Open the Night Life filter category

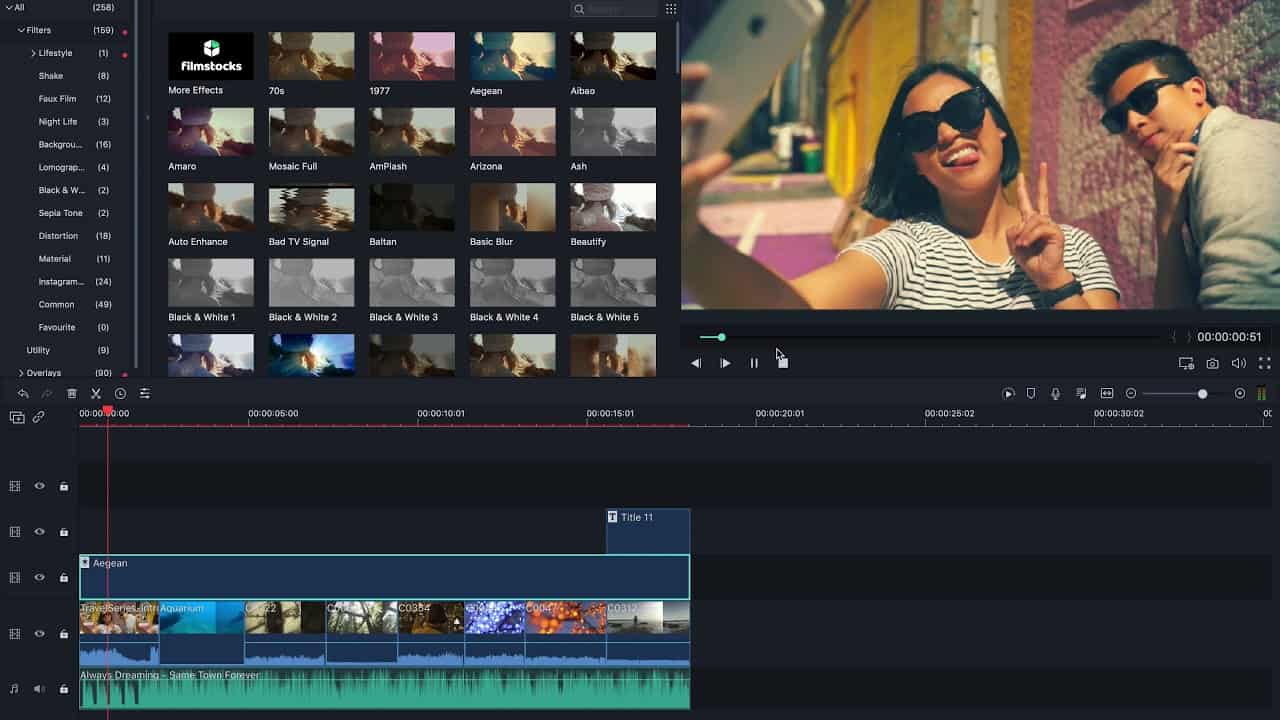pyautogui.click(x=58, y=121)
